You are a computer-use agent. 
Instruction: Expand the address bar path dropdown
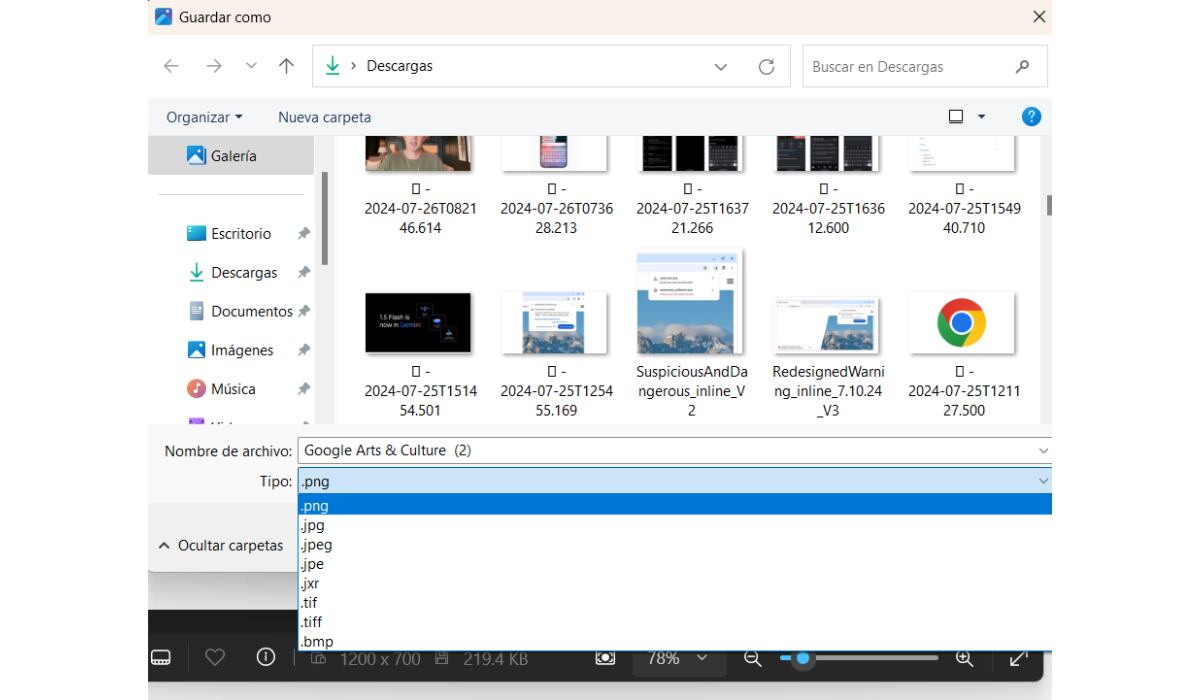click(x=721, y=67)
